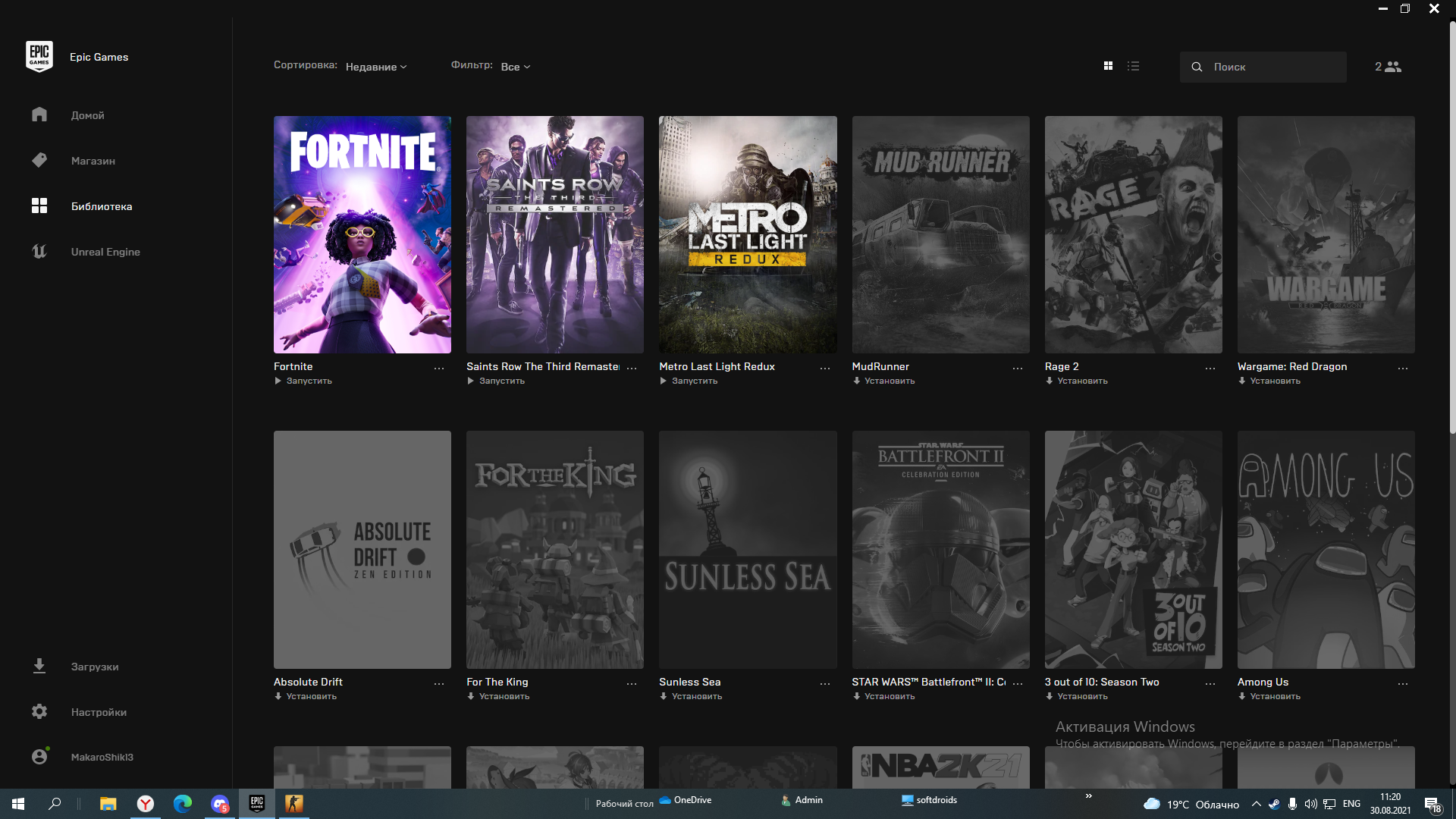Install Rage 2 via Установить
This screenshot has width=1456, height=819.
(1076, 381)
